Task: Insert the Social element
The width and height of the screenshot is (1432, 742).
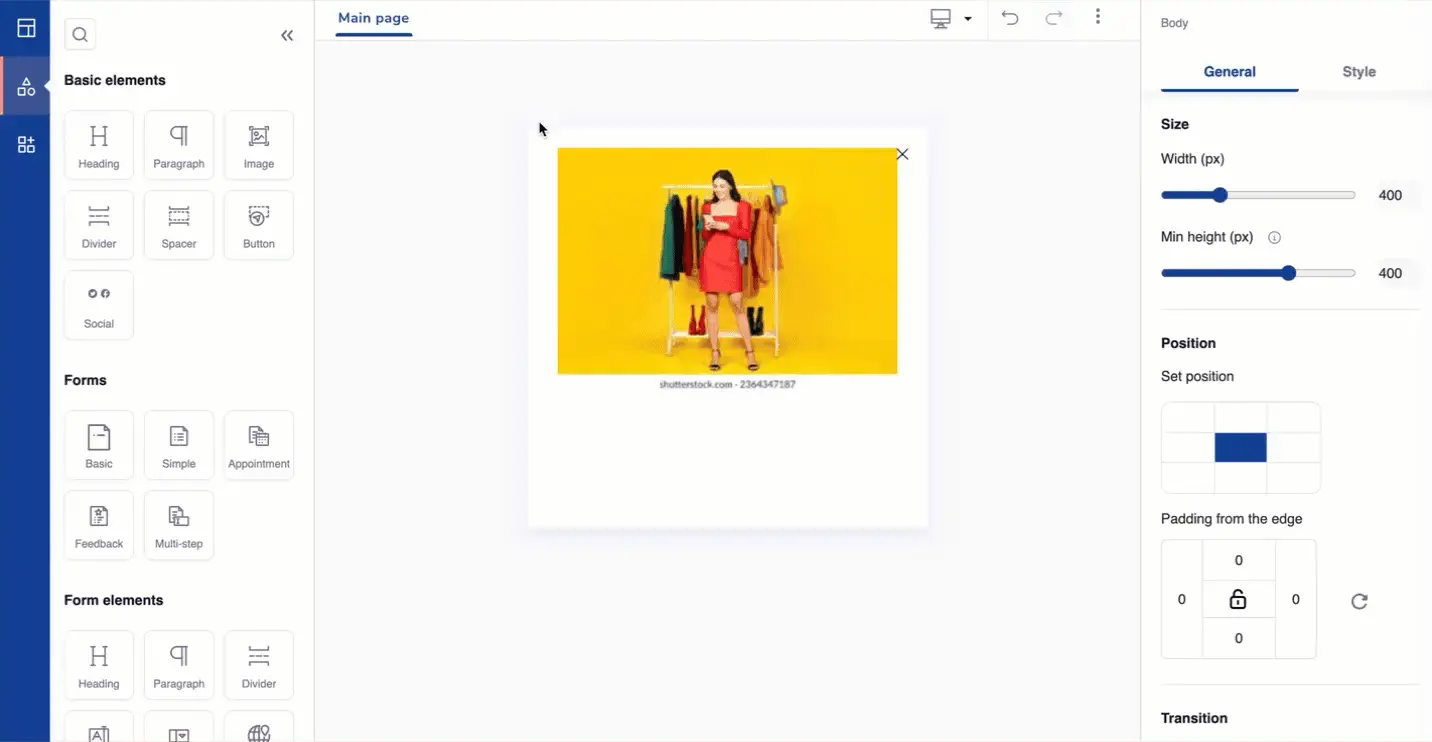Action: pos(99,305)
